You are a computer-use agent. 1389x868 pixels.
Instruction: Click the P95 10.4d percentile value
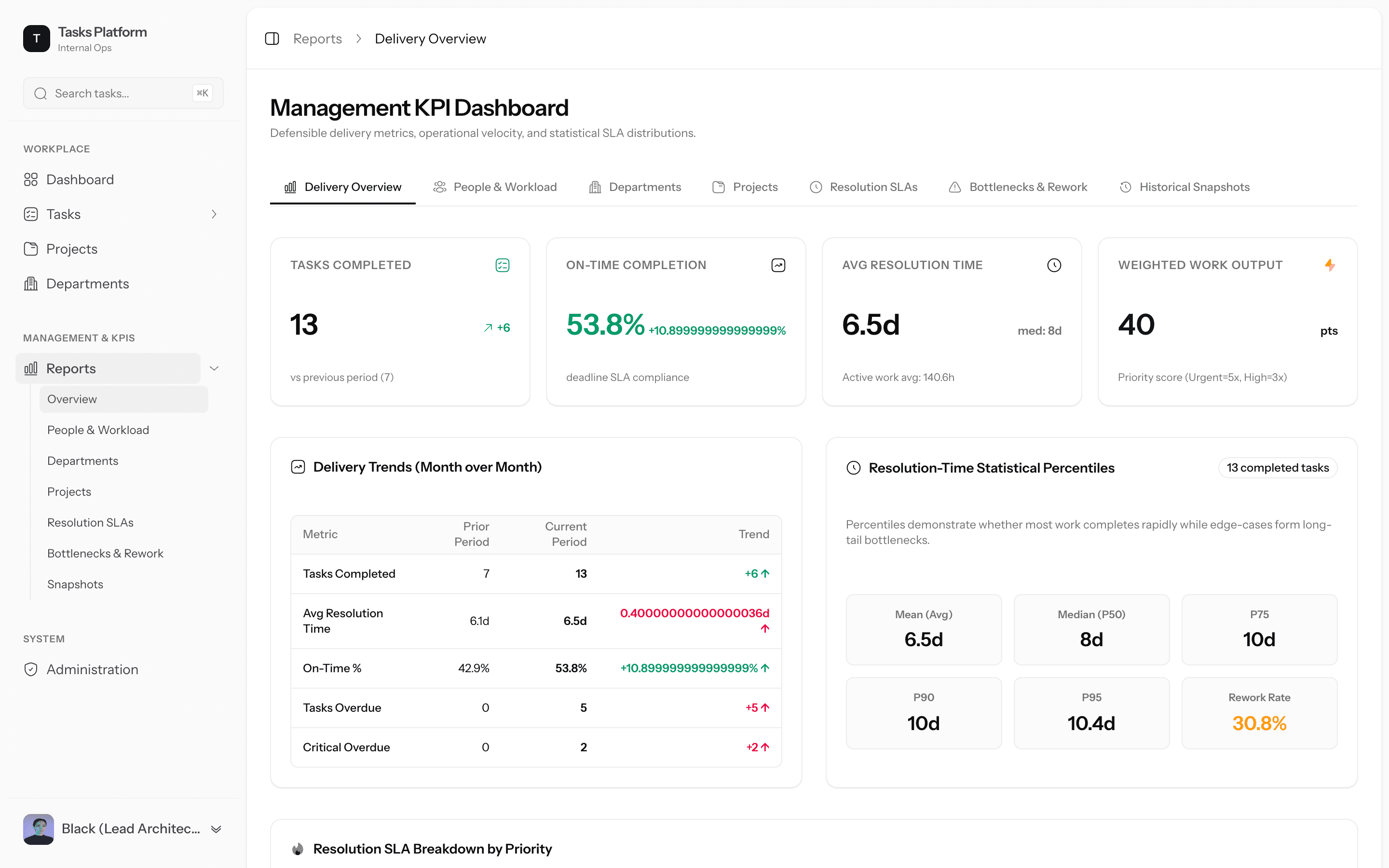pyautogui.click(x=1091, y=723)
